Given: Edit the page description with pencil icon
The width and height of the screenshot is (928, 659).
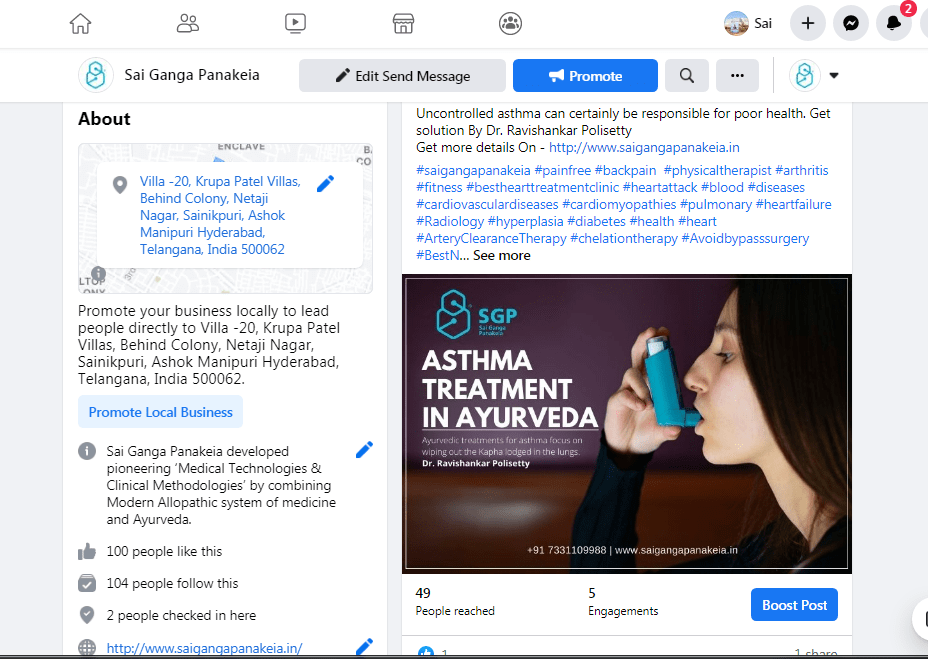Looking at the screenshot, I should (365, 450).
